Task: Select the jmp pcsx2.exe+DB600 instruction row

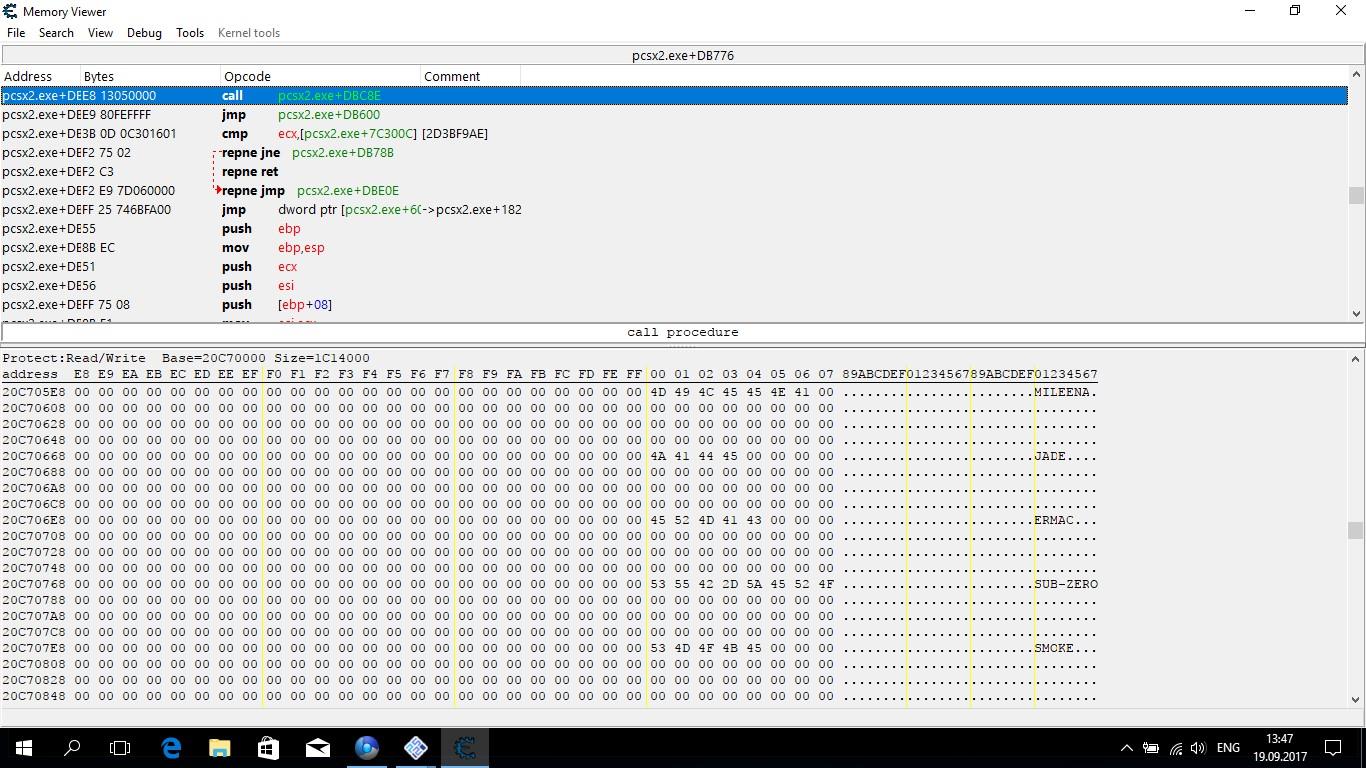Action: coord(674,115)
